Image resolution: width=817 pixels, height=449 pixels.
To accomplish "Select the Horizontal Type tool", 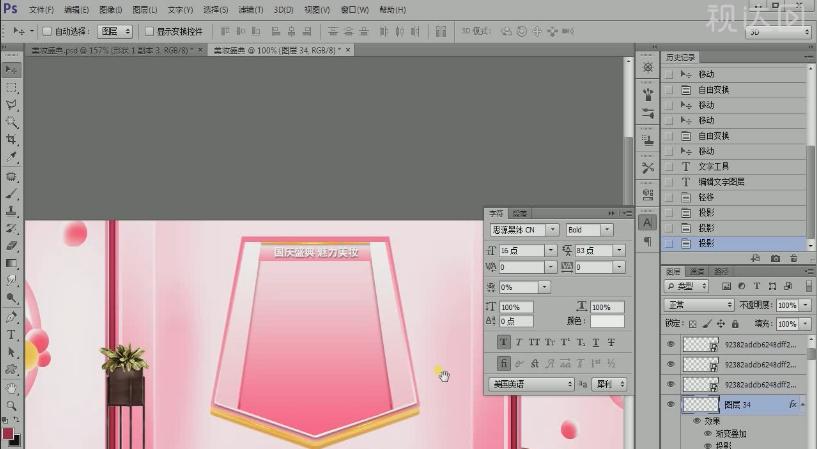I will pos(11,334).
